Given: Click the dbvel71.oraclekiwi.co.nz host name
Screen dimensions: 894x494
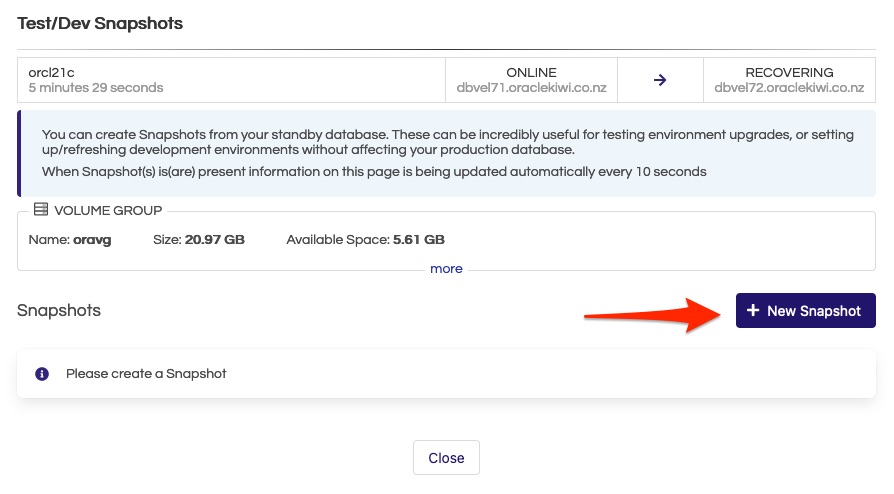Looking at the screenshot, I should [x=531, y=88].
